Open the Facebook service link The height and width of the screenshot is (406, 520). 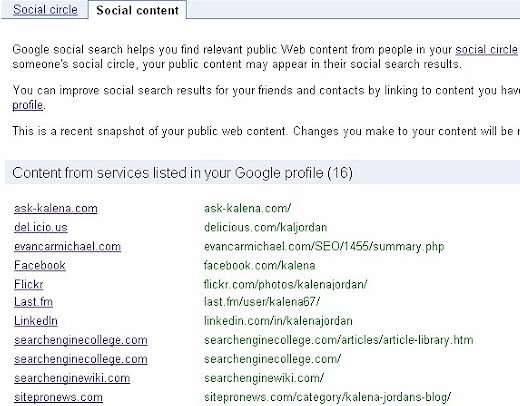(x=40, y=265)
